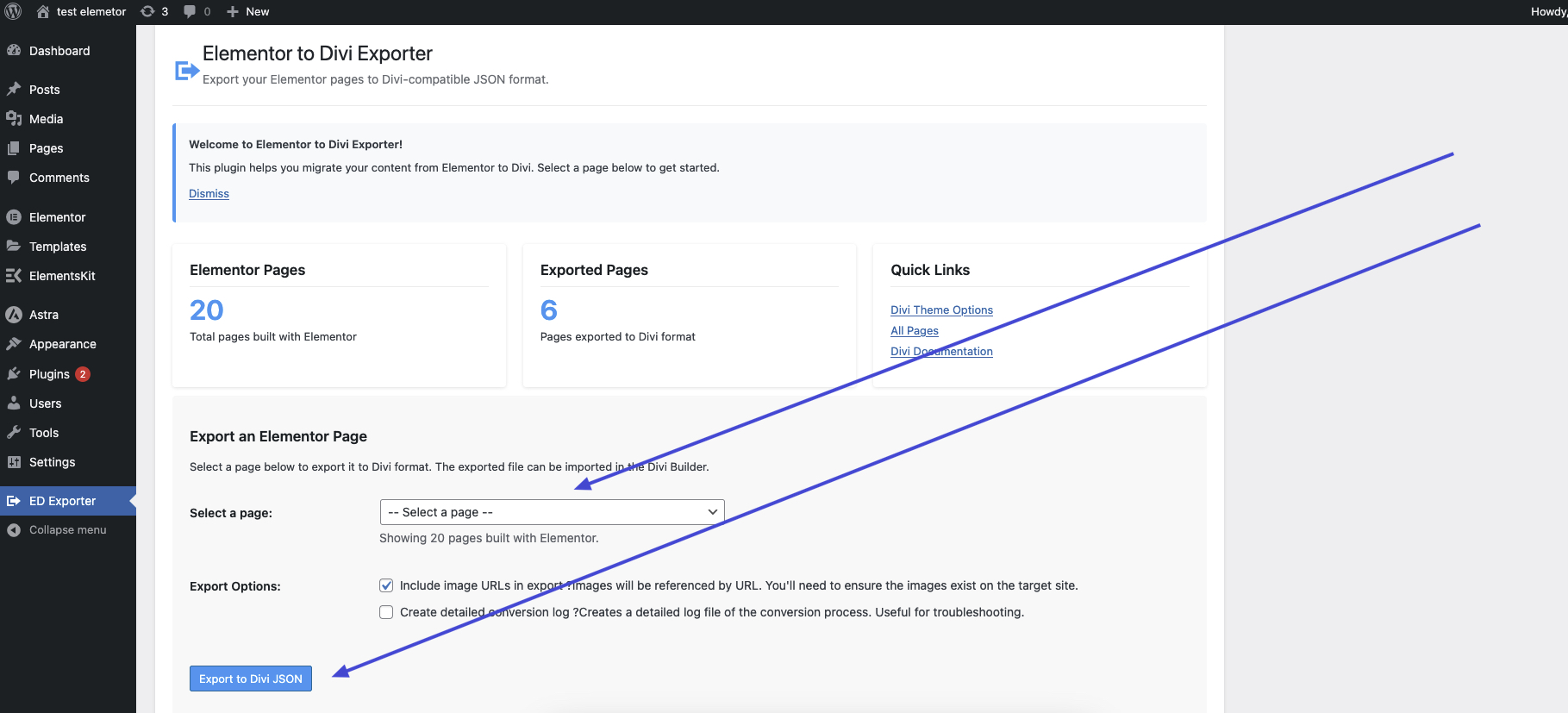This screenshot has height=713, width=1568.
Task: Toggle Include image URLs in export checkbox
Action: click(386, 585)
